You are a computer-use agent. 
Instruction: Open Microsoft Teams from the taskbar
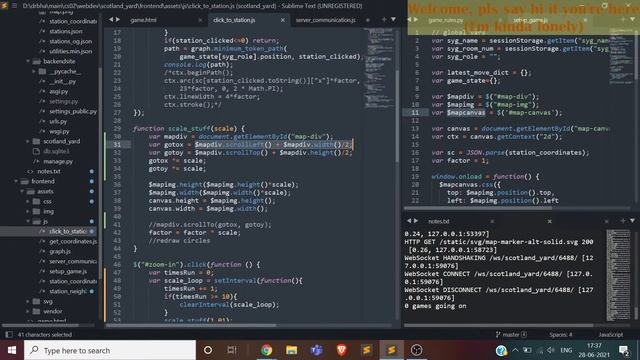[317, 350]
